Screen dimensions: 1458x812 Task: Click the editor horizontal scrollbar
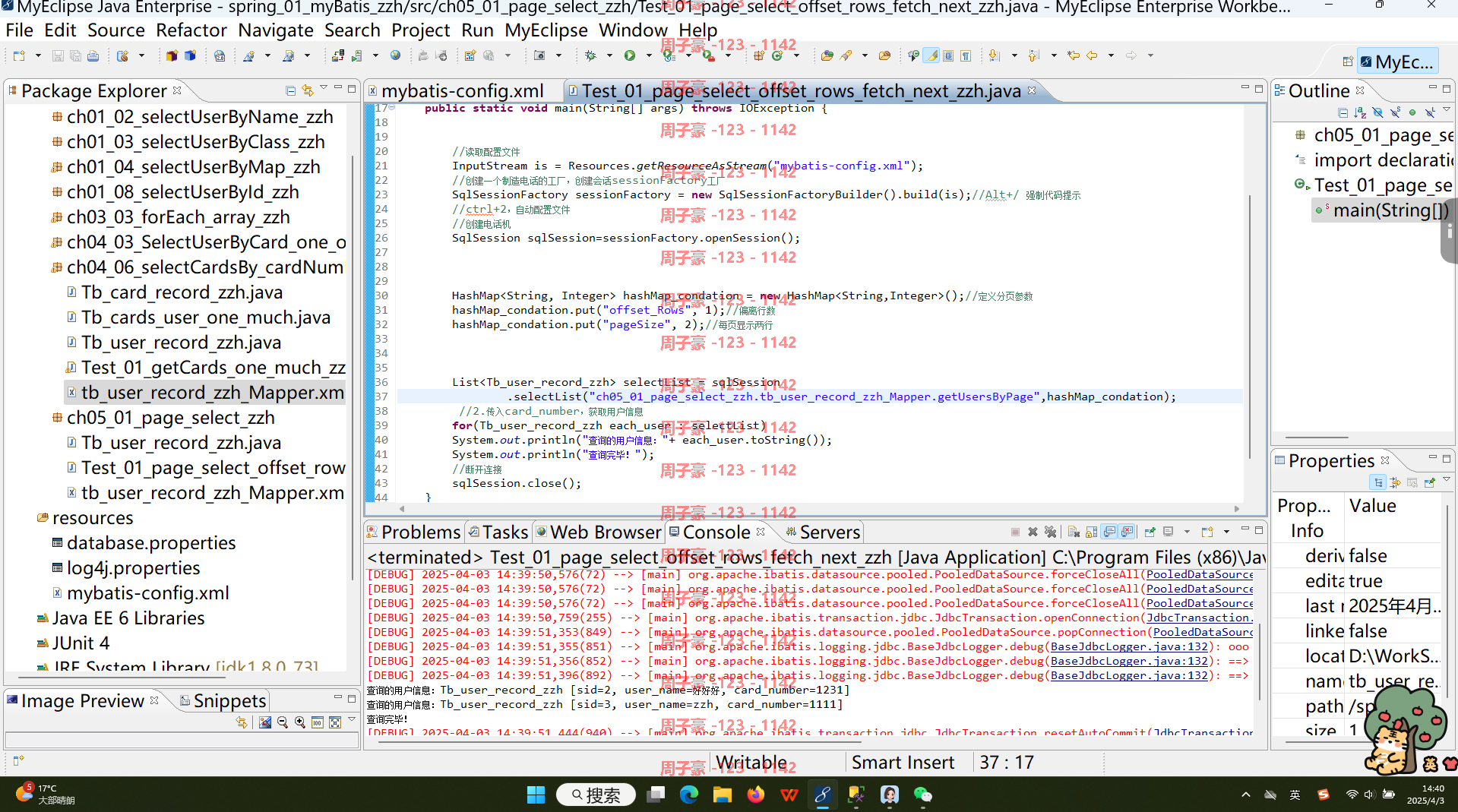tap(818, 509)
